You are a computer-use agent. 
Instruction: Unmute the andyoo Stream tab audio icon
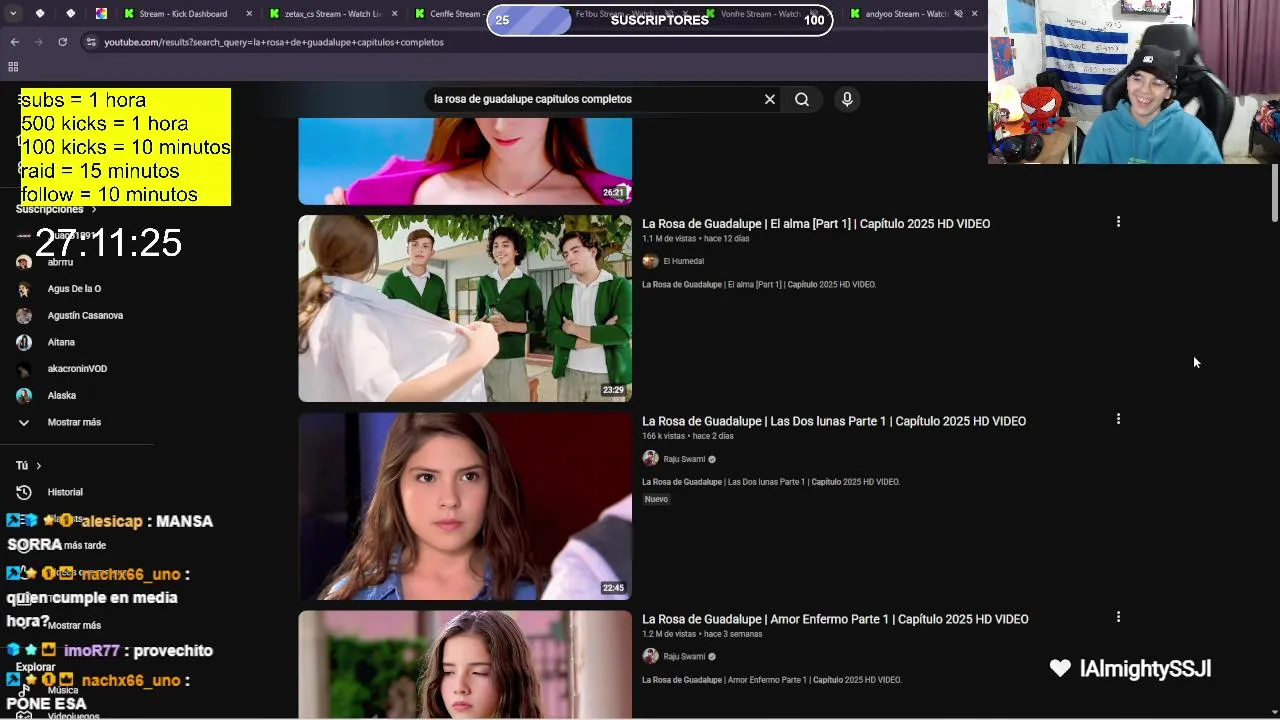[x=958, y=14]
